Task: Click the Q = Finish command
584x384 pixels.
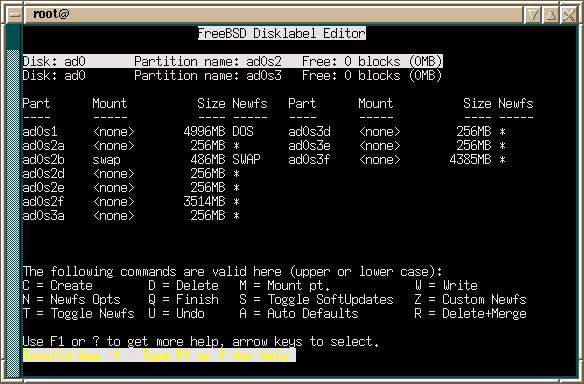Action: pyautogui.click(x=183, y=299)
